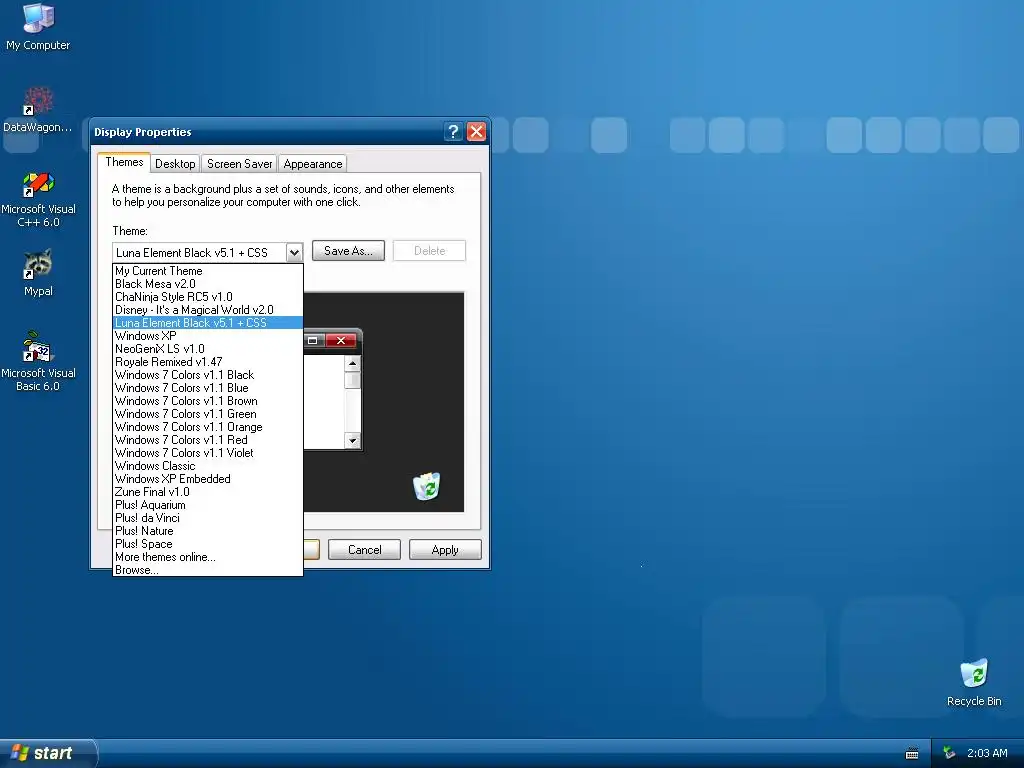Image resolution: width=1024 pixels, height=768 pixels.
Task: Switch to the Screen Saver tab
Action: (x=239, y=164)
